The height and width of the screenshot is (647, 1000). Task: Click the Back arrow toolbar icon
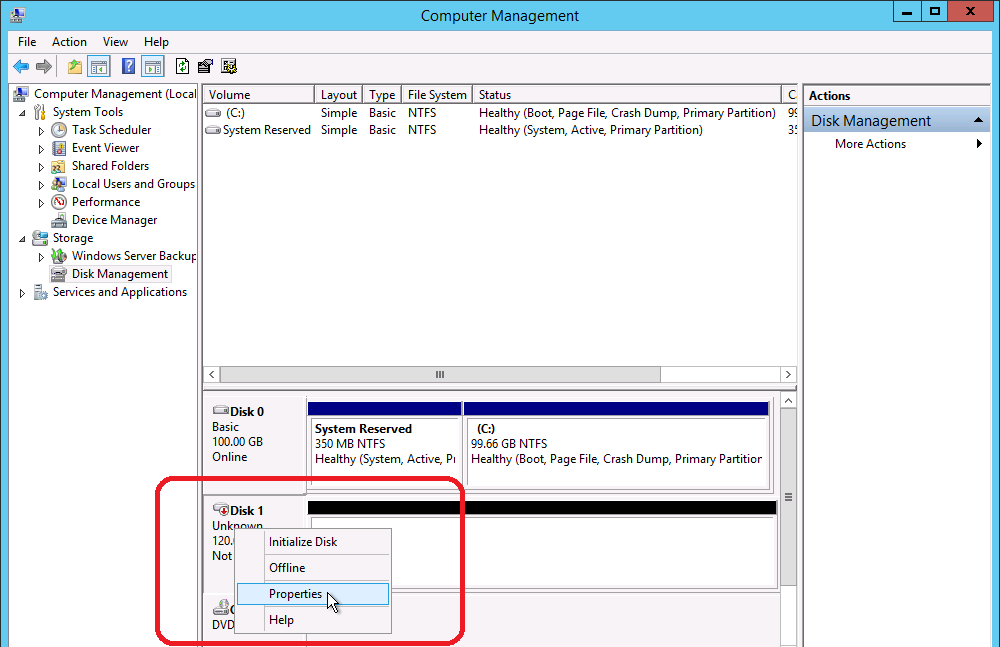[x=21, y=67]
